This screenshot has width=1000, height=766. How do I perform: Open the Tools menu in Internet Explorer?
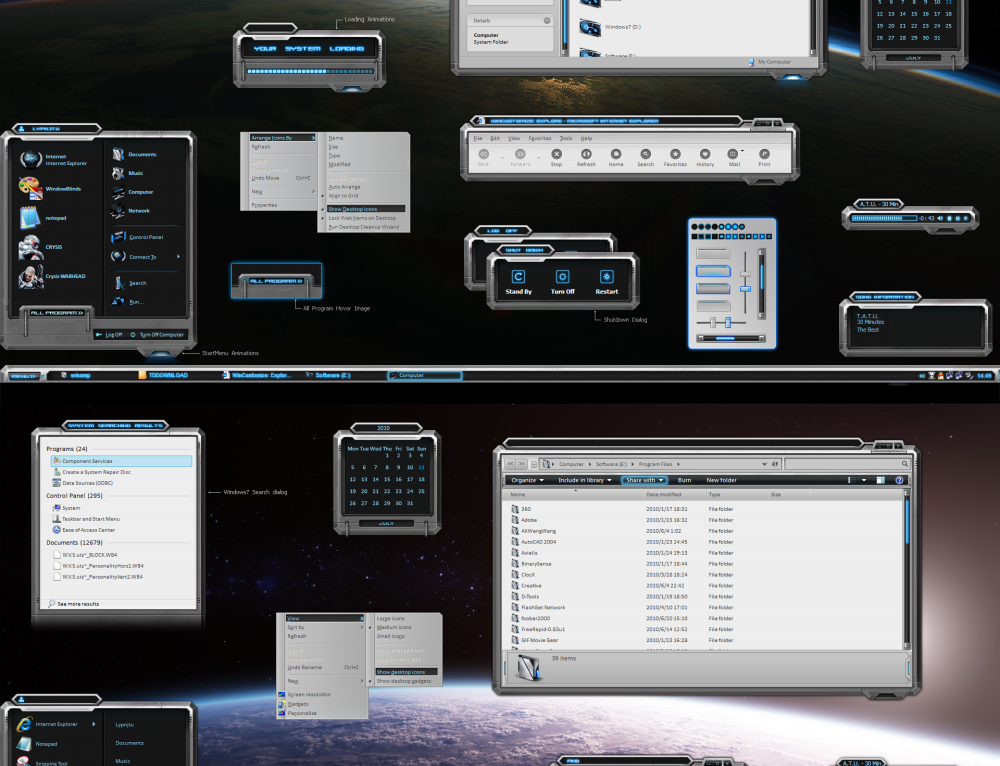point(566,138)
